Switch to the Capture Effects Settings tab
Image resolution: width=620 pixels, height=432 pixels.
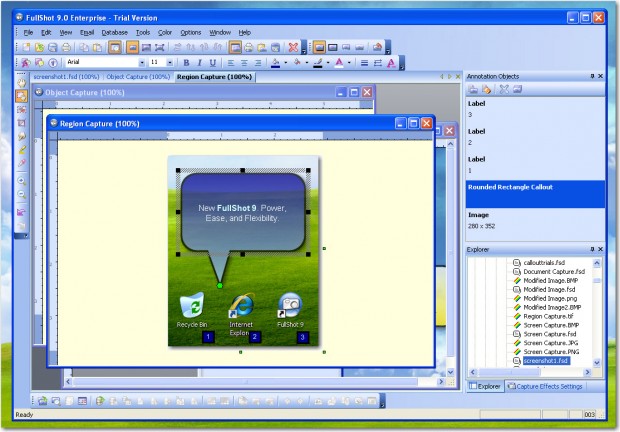click(x=545, y=386)
